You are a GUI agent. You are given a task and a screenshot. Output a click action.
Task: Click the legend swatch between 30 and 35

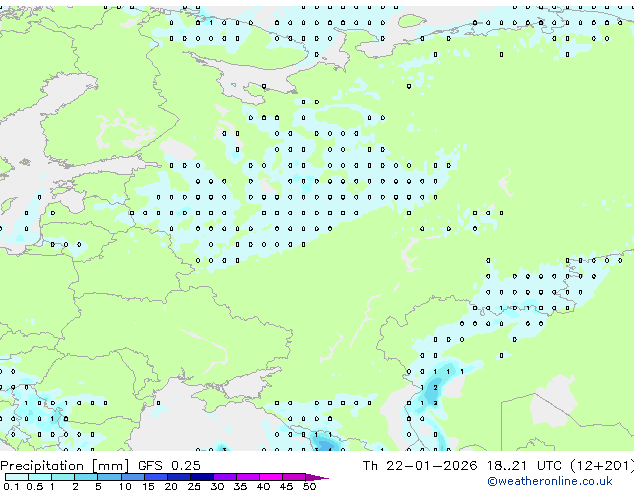tap(225, 477)
